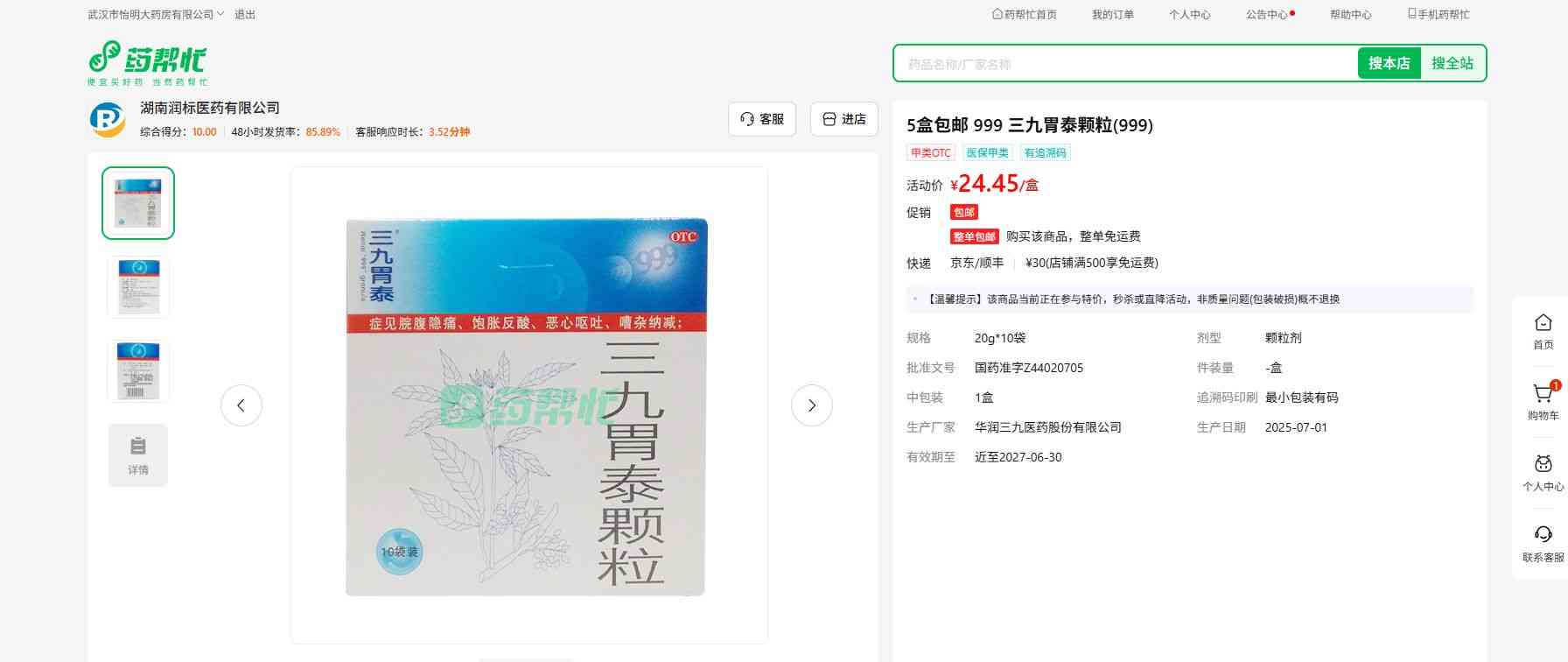Open the shopping cart sidebar icon
Screen dimensions: 1568x662
coord(1543,395)
